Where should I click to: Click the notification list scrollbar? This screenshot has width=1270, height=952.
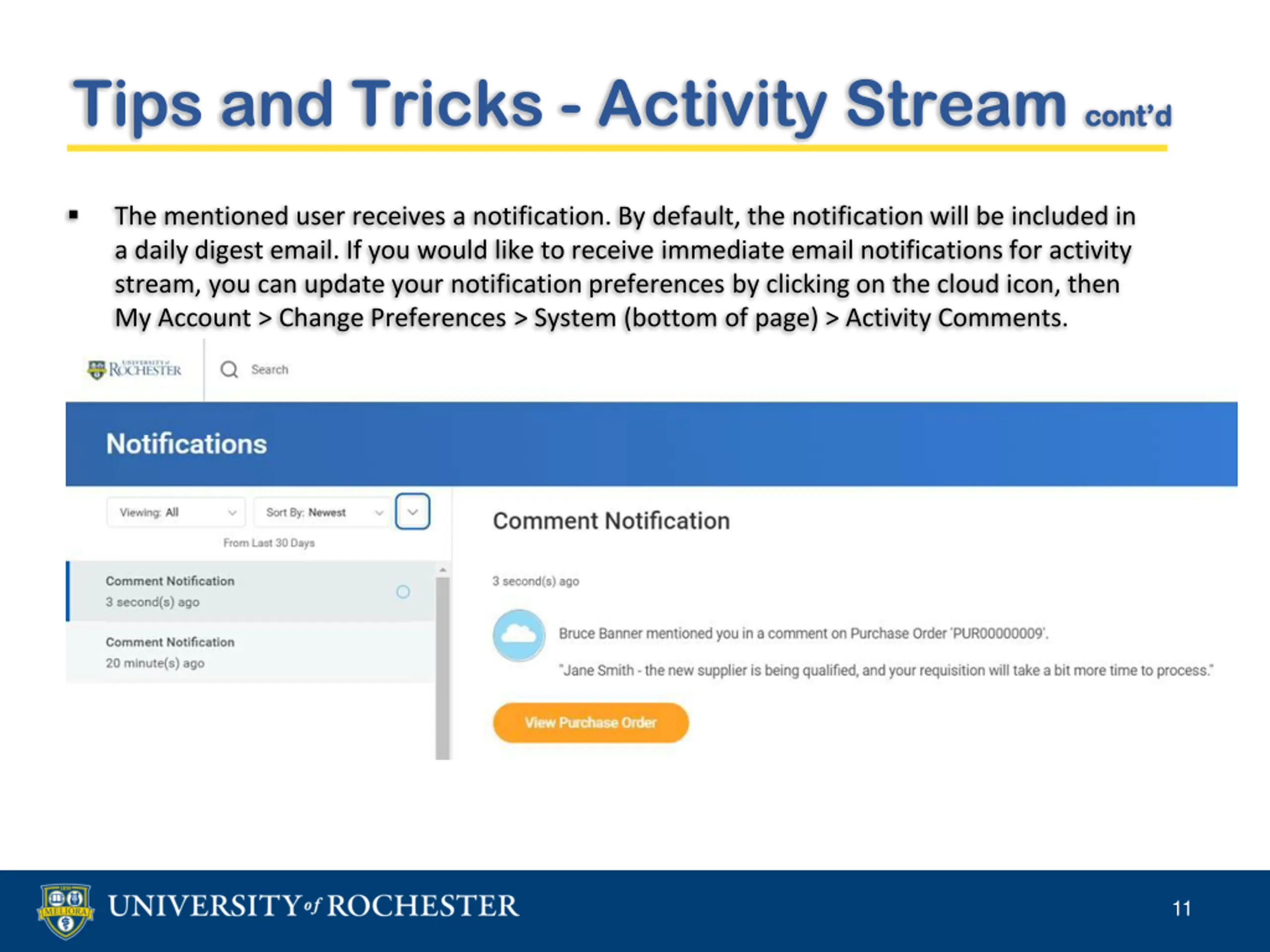click(443, 665)
